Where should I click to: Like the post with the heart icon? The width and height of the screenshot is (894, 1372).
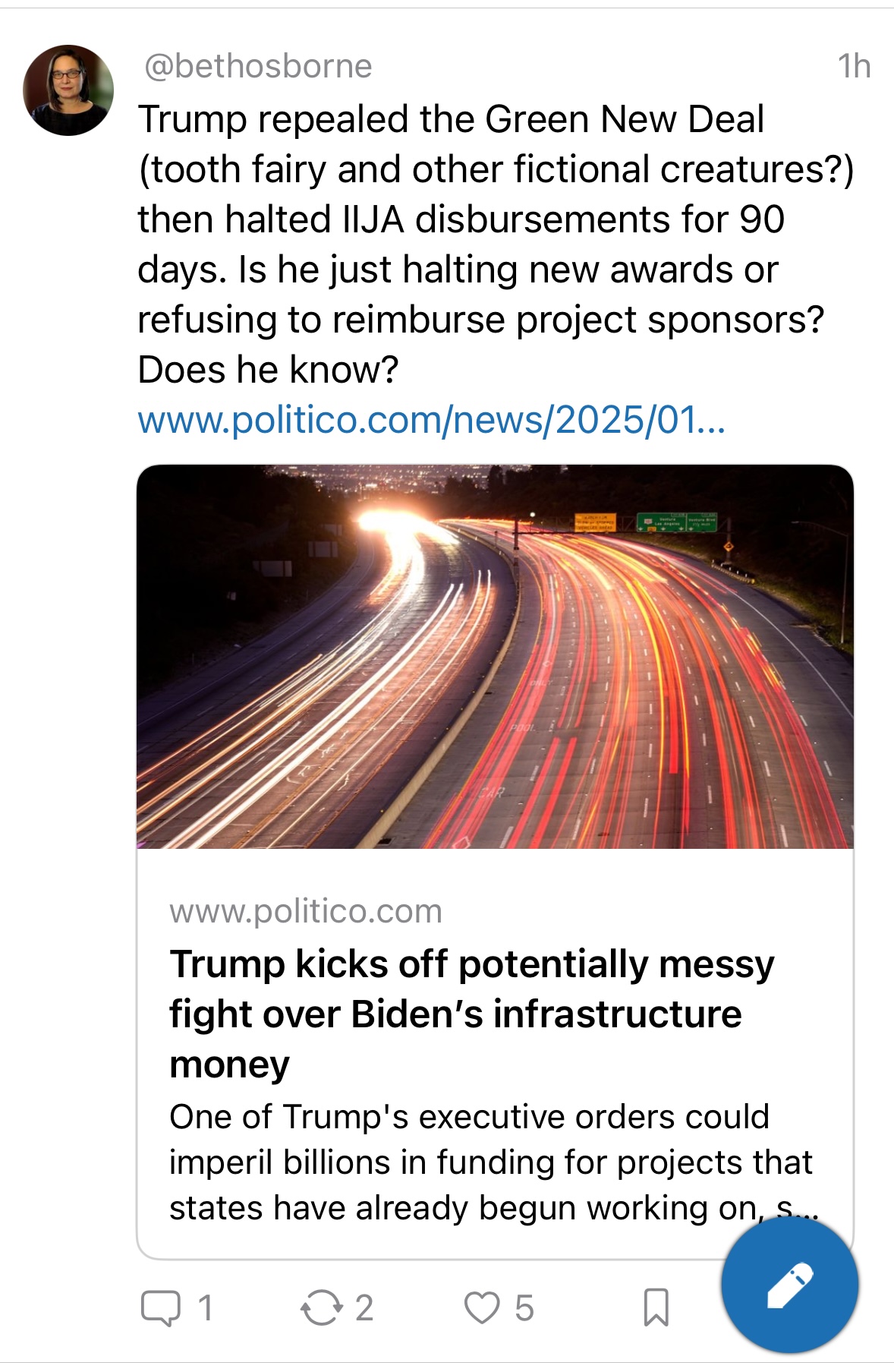[x=482, y=1307]
